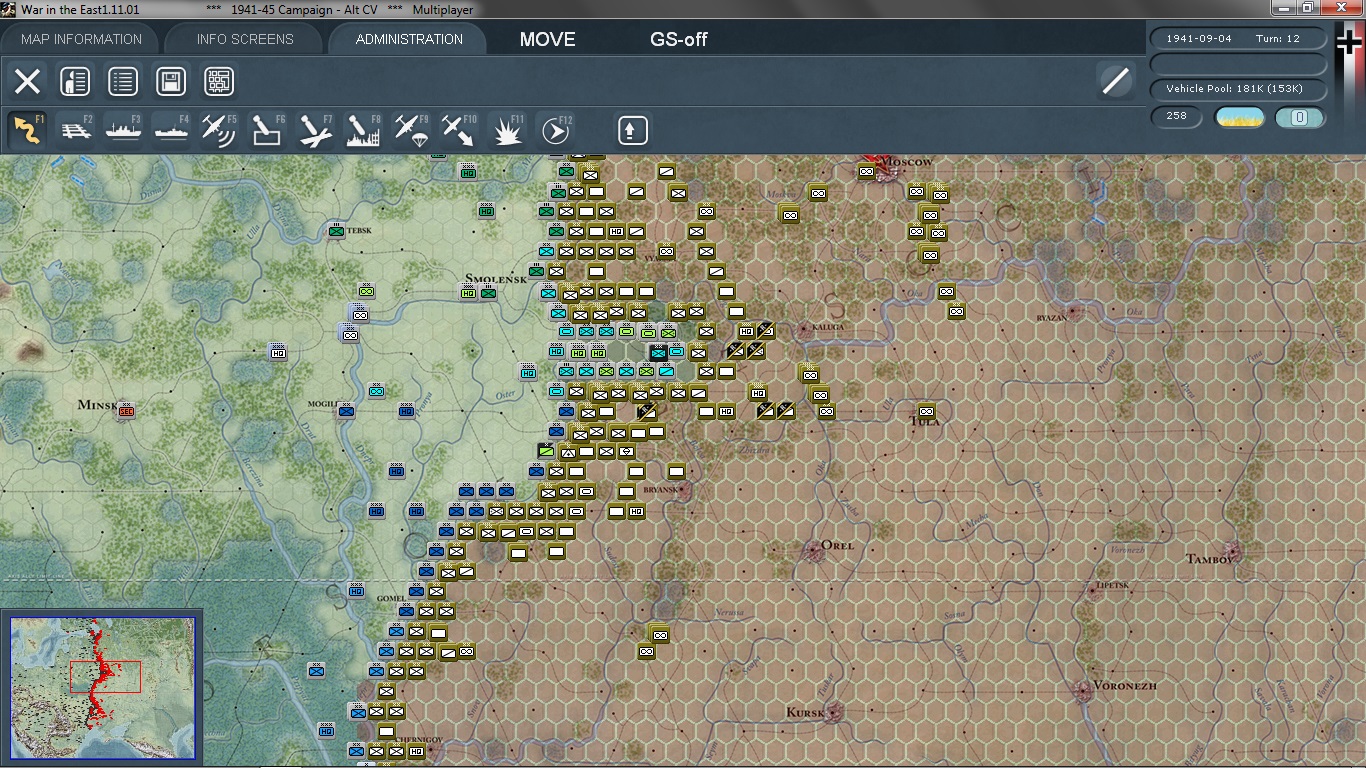Select the ADMINISTRATION tab
Viewport: 1366px width, 768px height.
tap(409, 39)
